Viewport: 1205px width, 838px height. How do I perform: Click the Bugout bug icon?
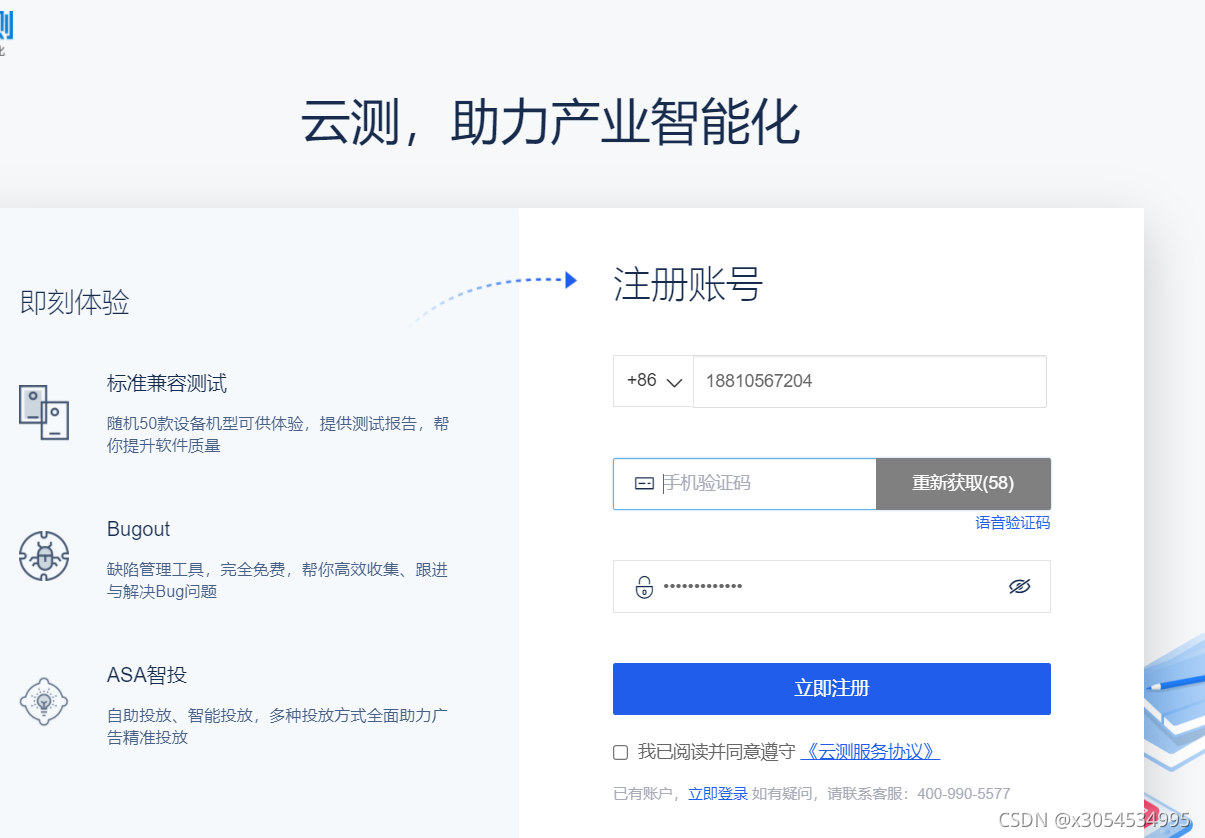pos(44,557)
